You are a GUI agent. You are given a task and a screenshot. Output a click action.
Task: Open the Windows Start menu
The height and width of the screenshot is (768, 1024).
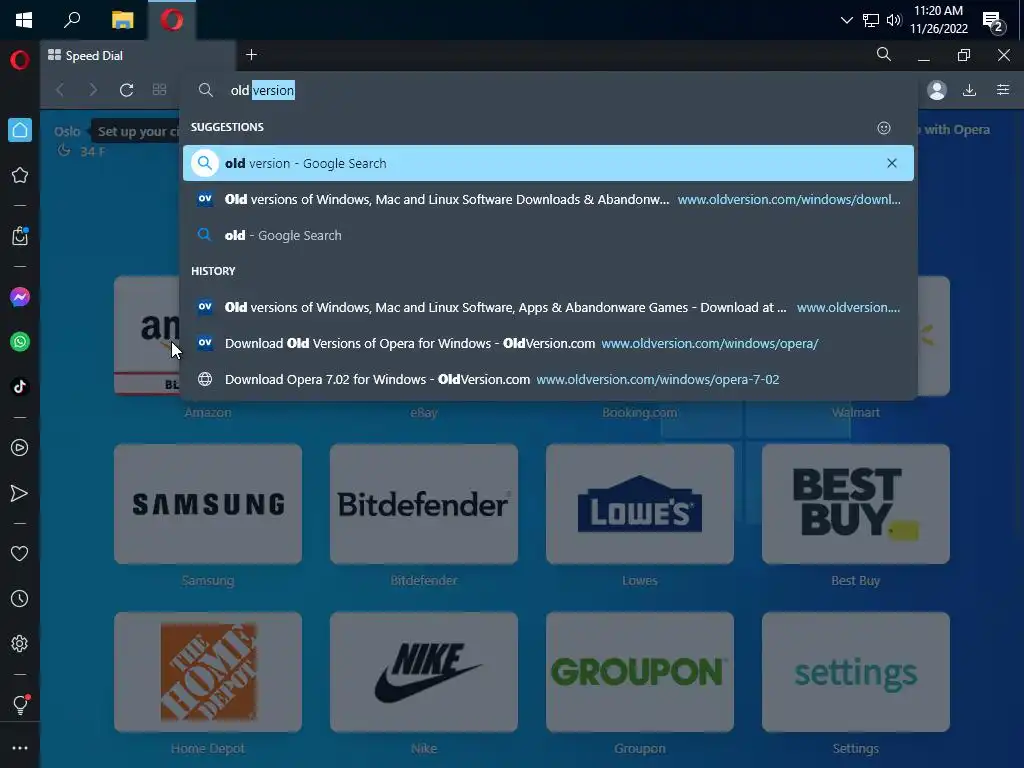pyautogui.click(x=24, y=20)
